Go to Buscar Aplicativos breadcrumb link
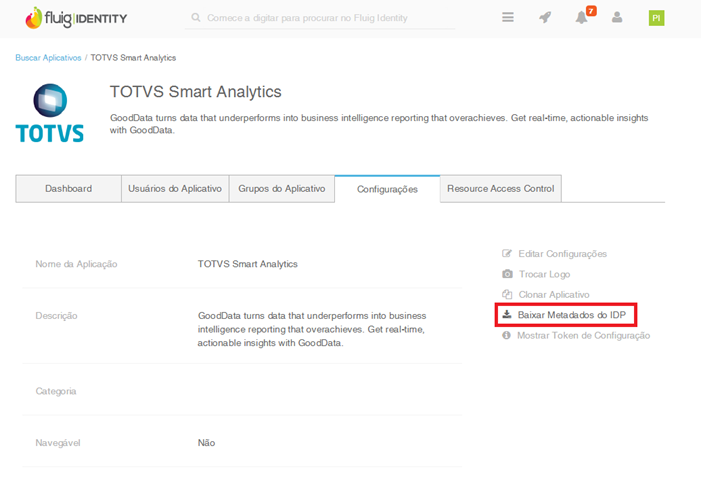 click(48, 58)
